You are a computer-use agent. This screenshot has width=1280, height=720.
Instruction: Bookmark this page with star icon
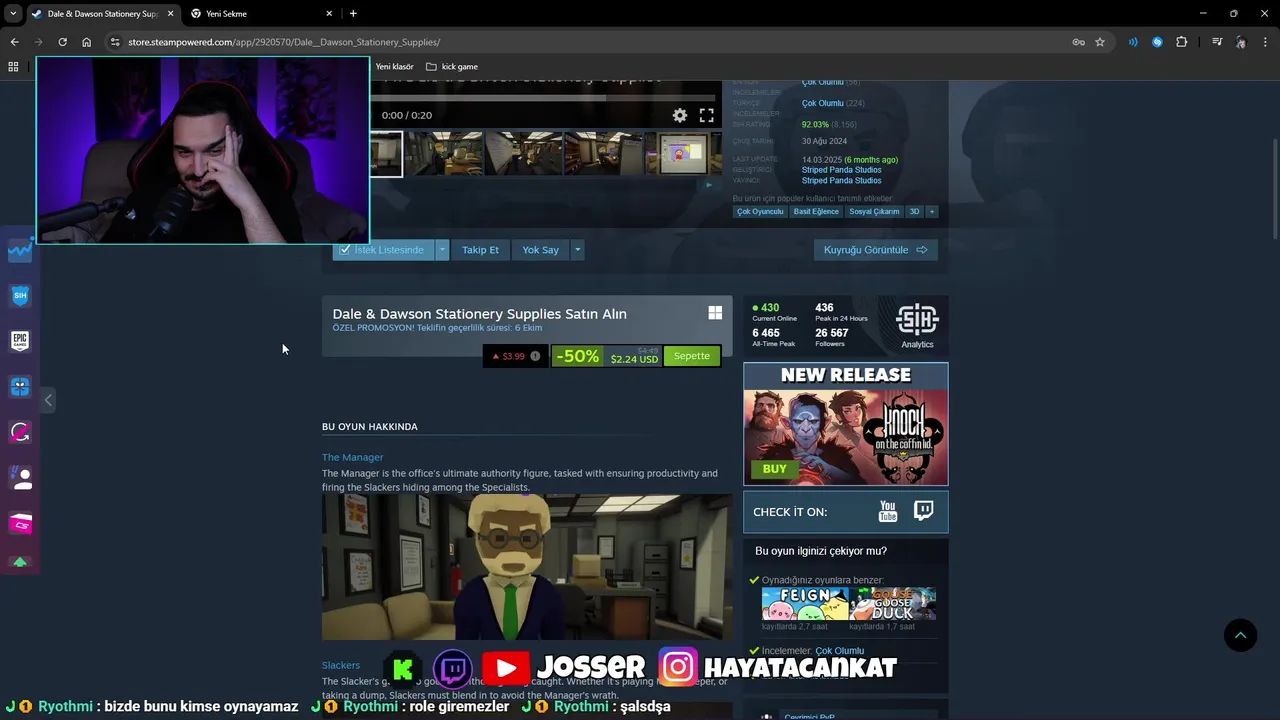pyautogui.click(x=1100, y=42)
